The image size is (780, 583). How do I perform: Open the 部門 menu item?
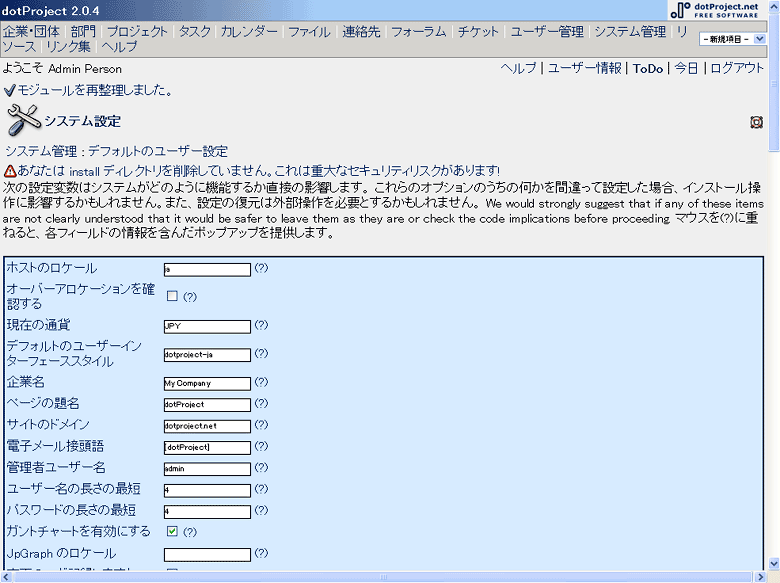83,31
